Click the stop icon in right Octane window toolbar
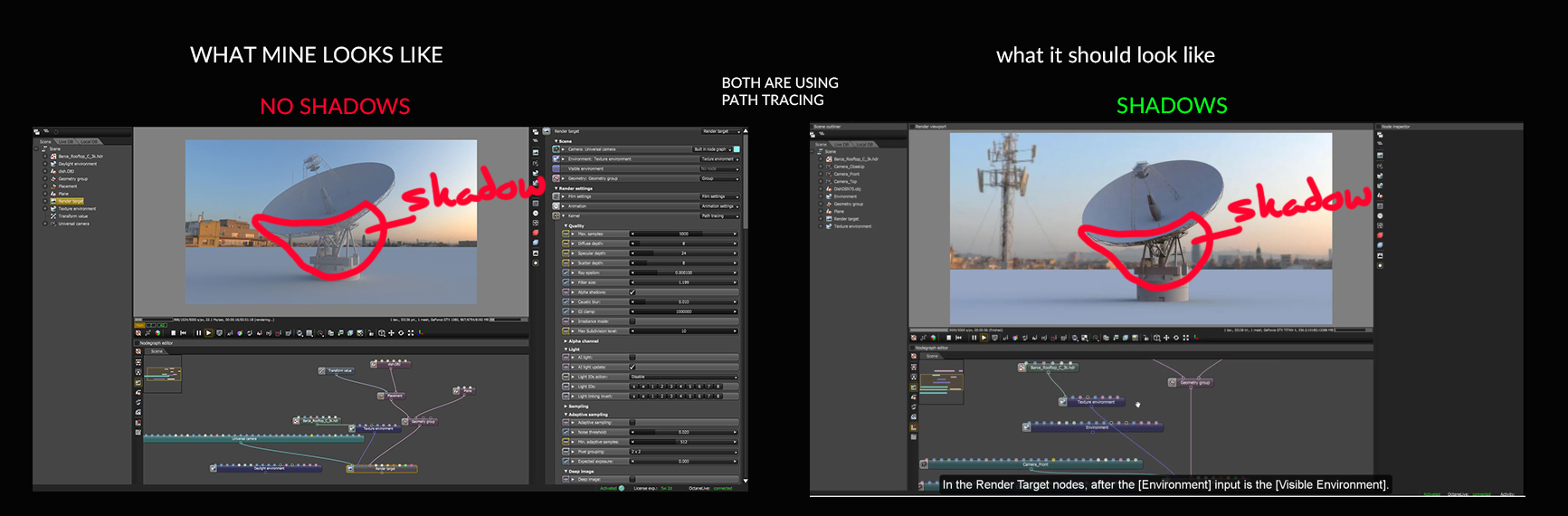Image resolution: width=1568 pixels, height=516 pixels. pos(948,338)
